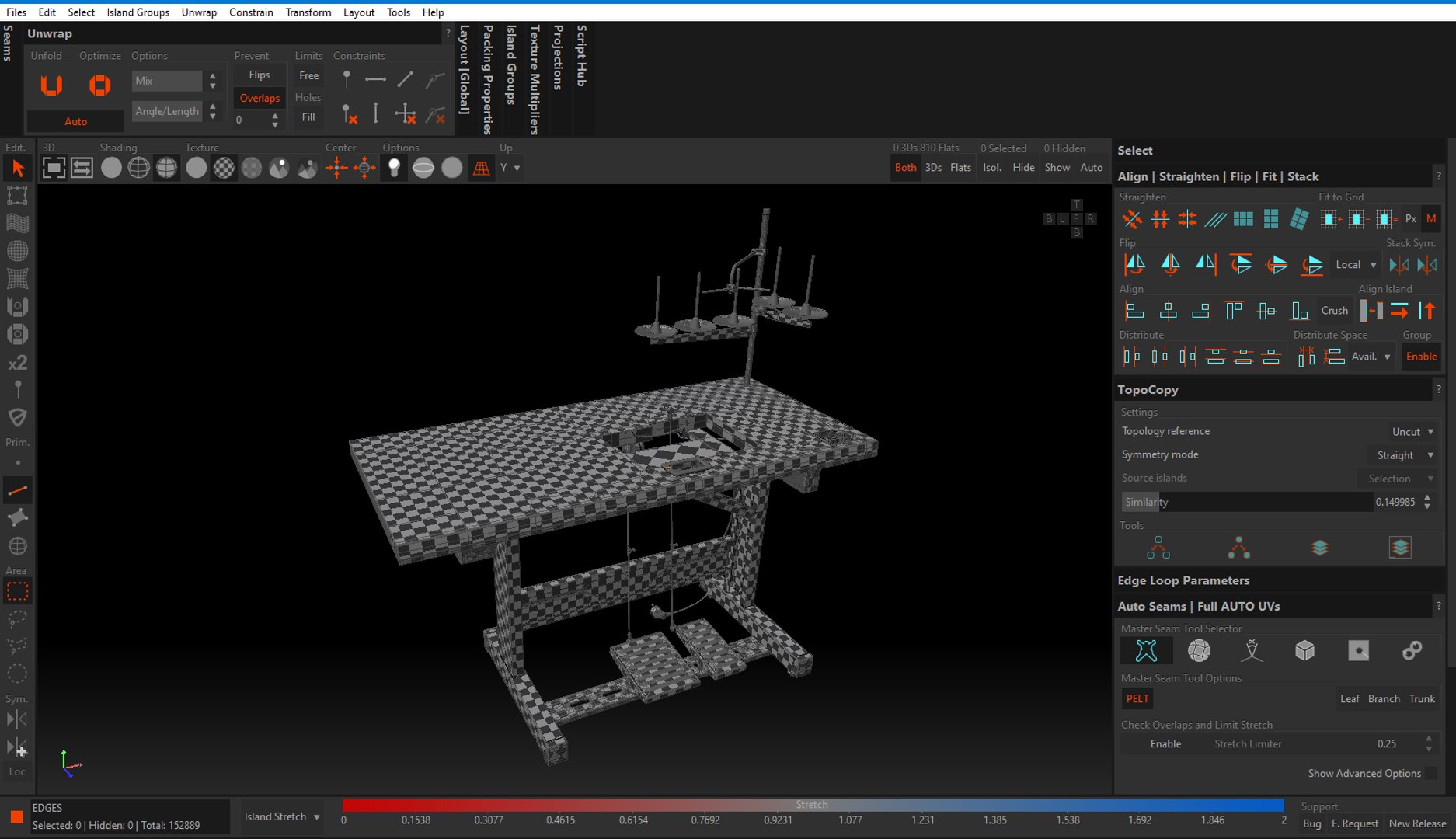Click the Unfold icon in Unwrap panel
The image size is (1456, 839).
click(51, 85)
